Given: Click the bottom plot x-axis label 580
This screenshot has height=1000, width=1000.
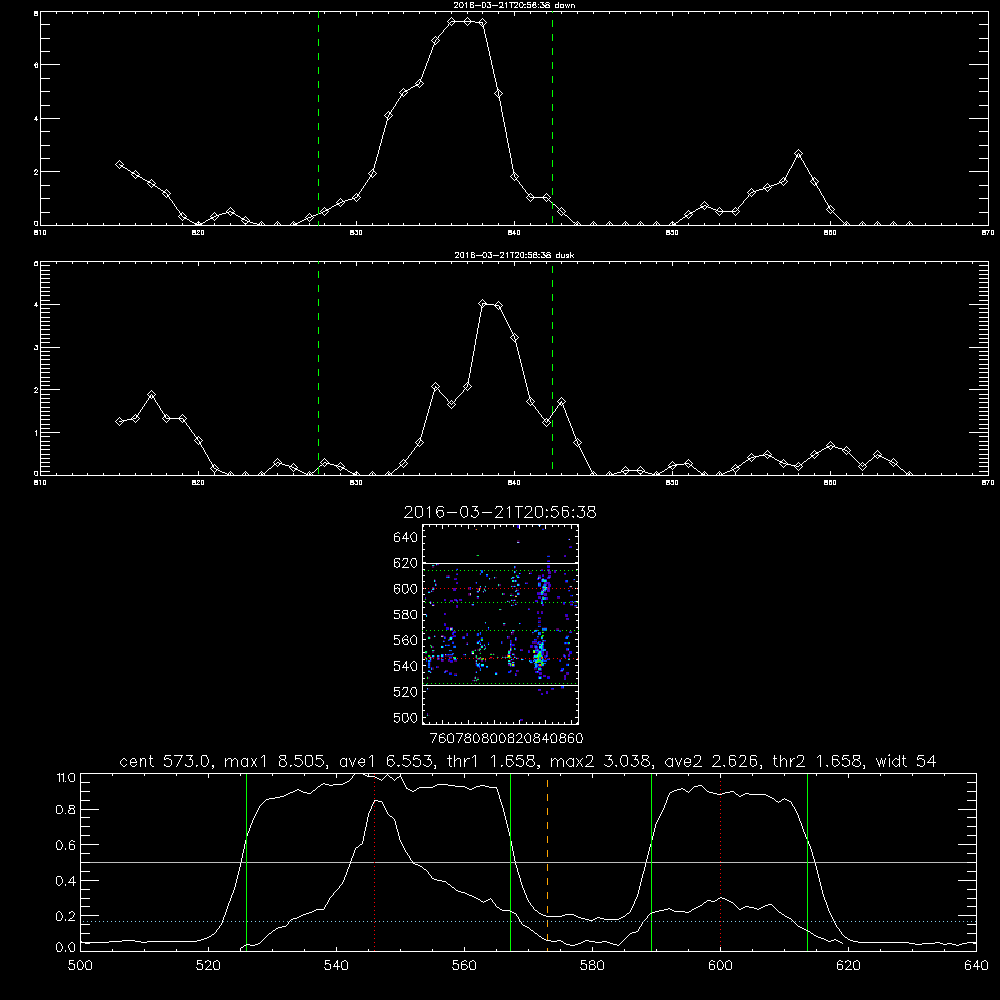Looking at the screenshot, I should point(592,965).
